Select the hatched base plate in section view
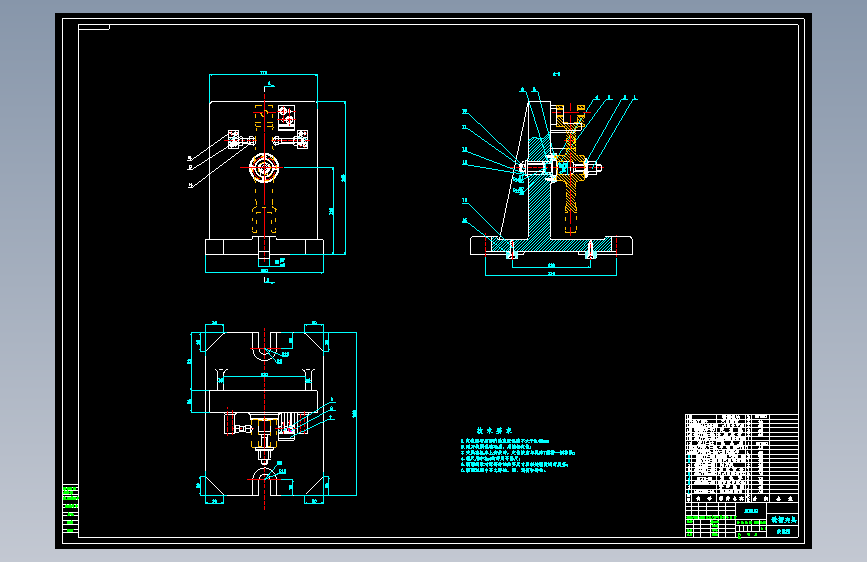867x562 pixels. [x=553, y=244]
